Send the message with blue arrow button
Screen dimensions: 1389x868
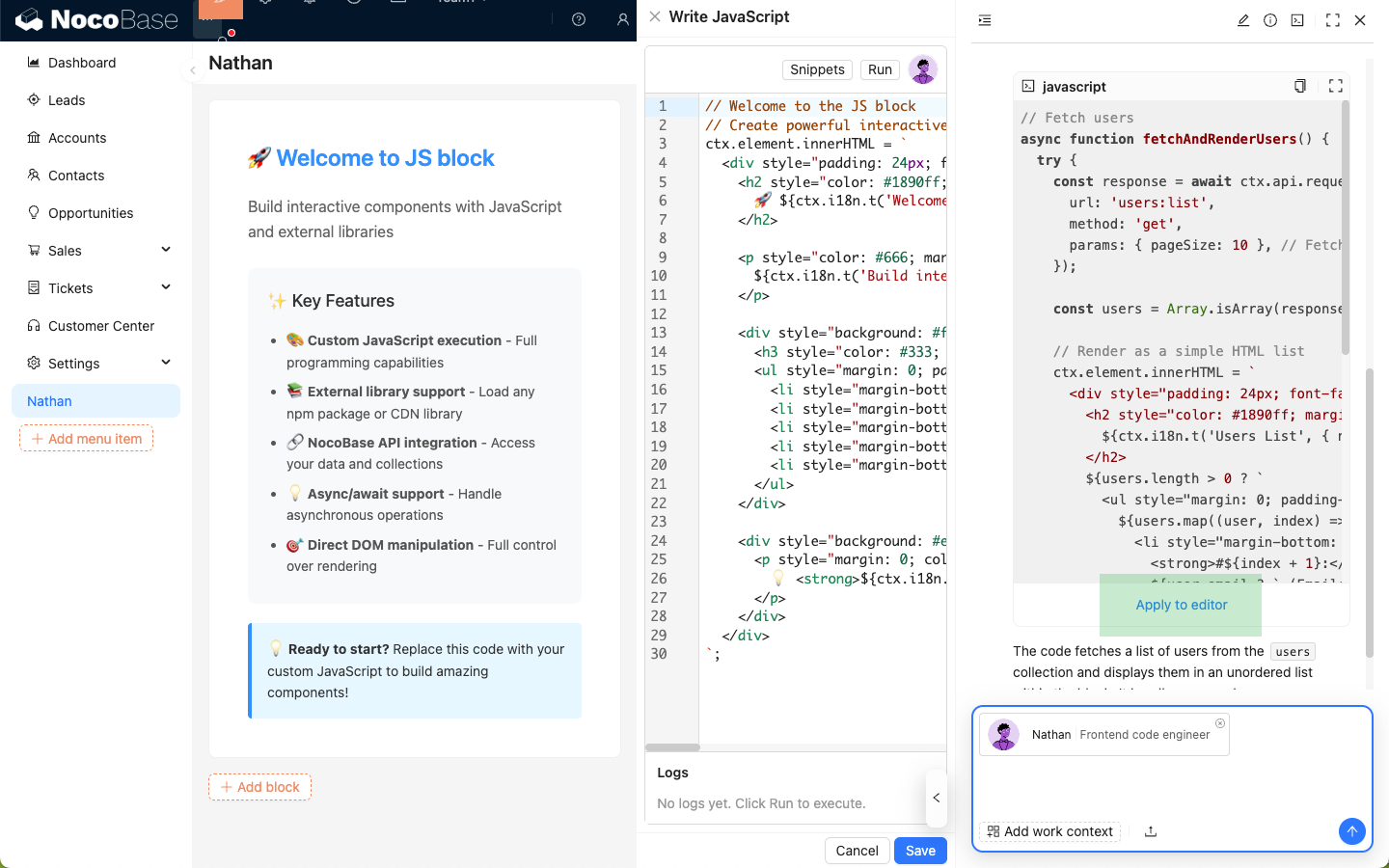coord(1351,830)
